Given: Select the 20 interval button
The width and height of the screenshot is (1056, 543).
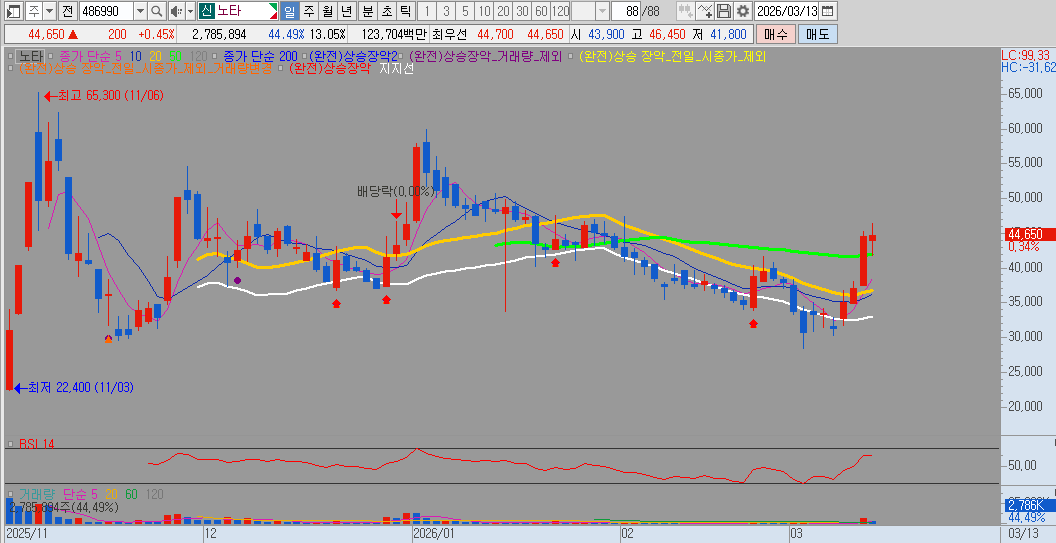Looking at the screenshot, I should point(502,11).
